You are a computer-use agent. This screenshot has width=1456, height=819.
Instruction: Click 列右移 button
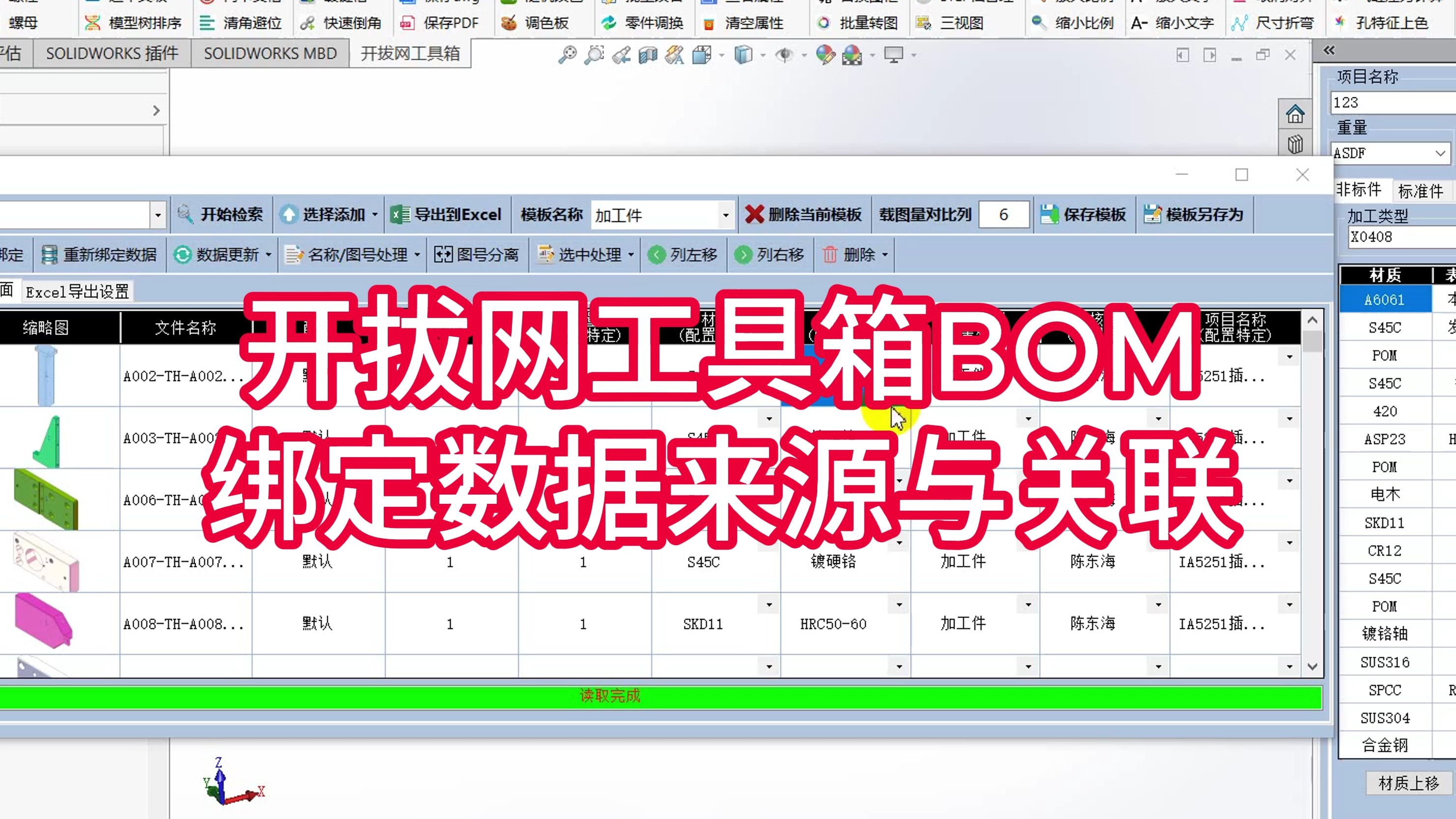pos(769,255)
